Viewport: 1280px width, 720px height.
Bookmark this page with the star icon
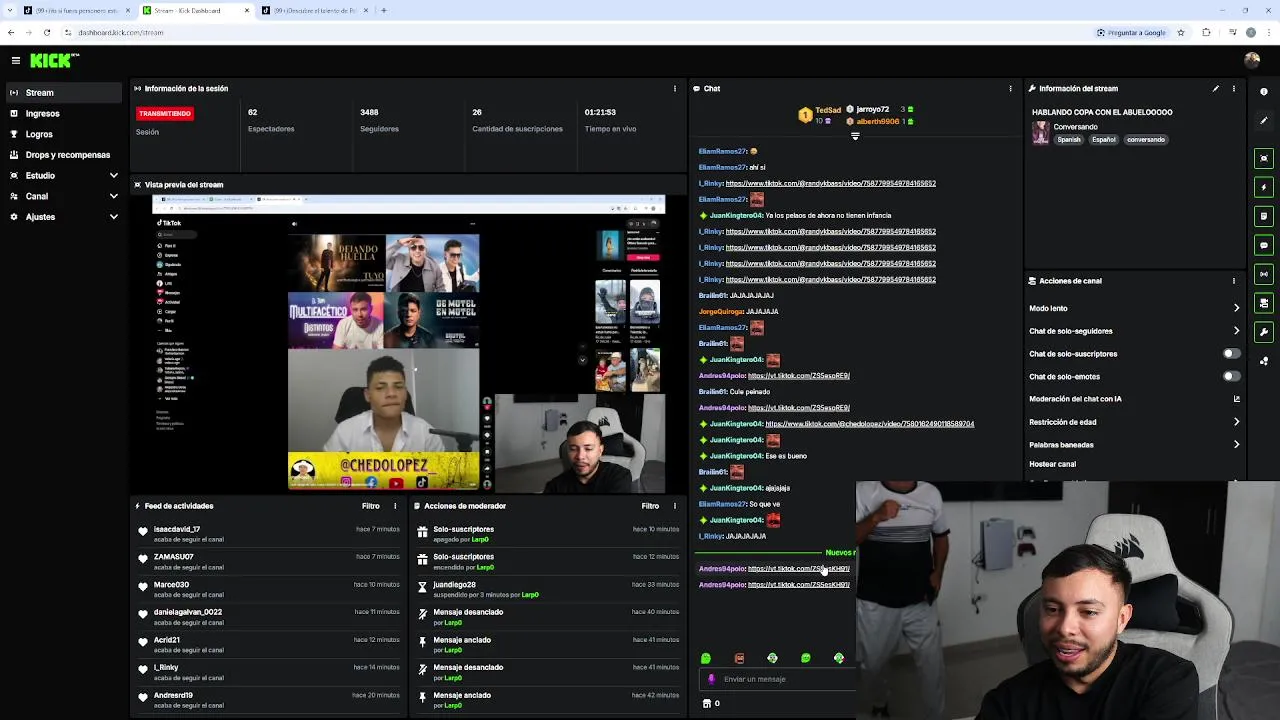pos(1181,32)
